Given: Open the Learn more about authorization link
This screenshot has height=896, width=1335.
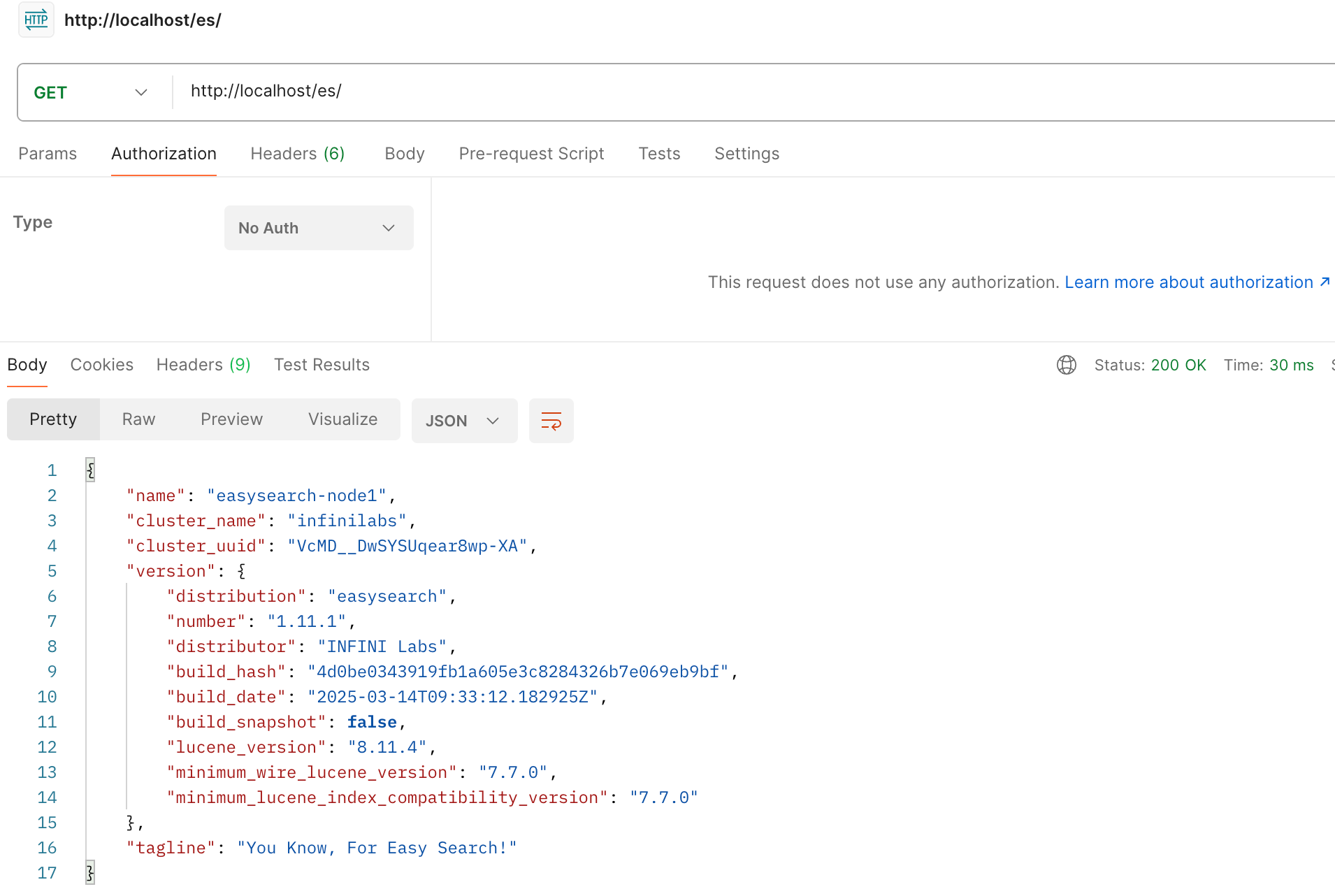Looking at the screenshot, I should (1197, 282).
